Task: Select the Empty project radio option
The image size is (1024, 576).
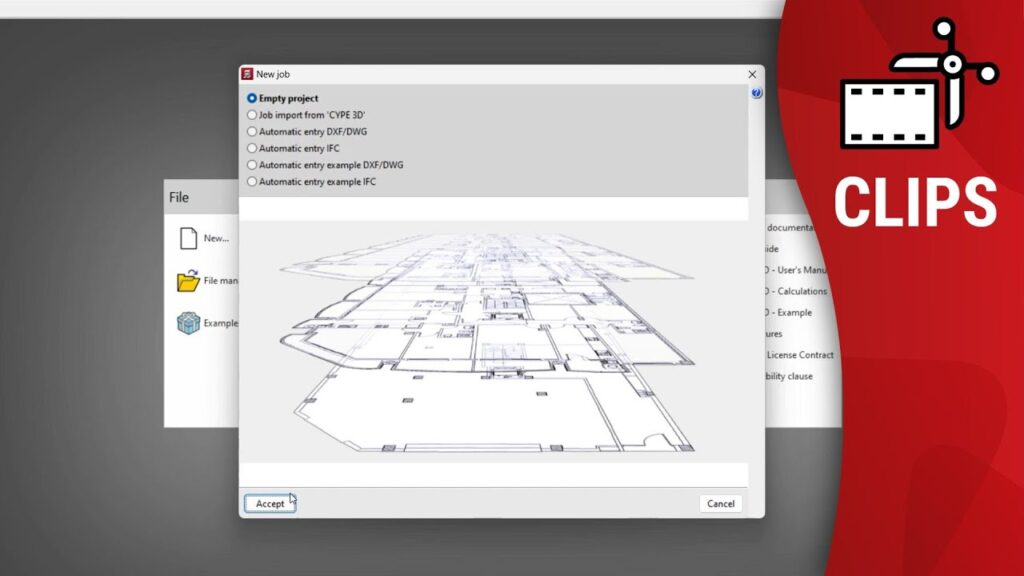Action: 252,99
